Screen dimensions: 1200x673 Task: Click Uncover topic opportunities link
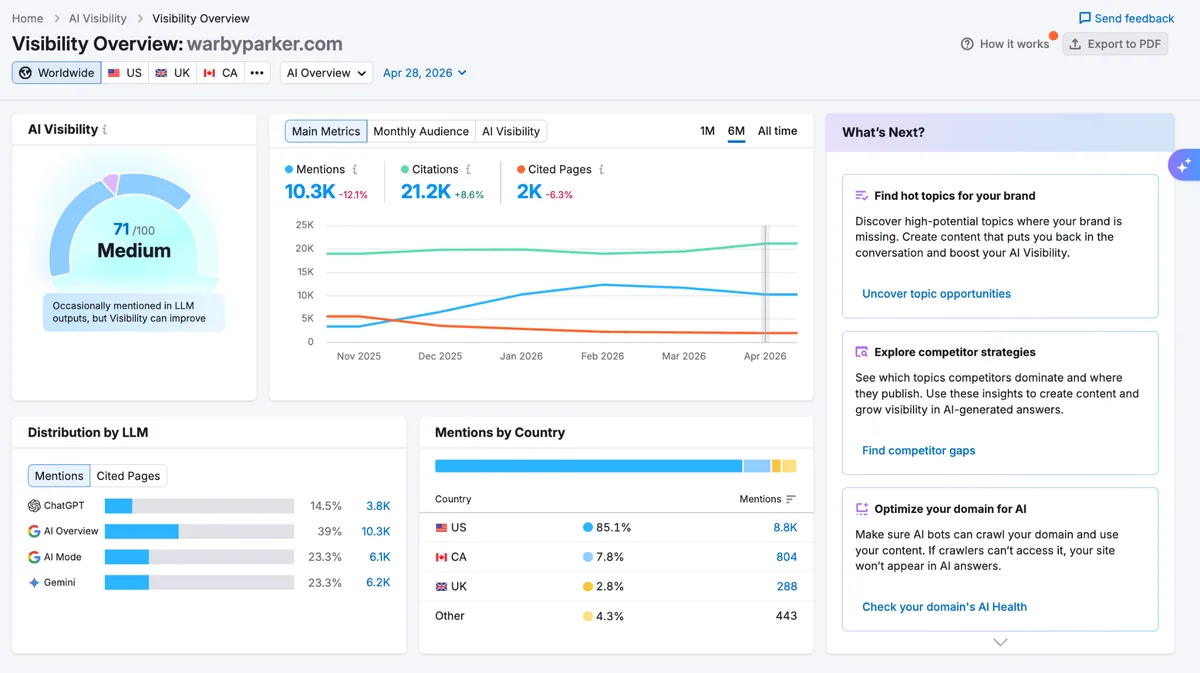pyautogui.click(x=936, y=294)
